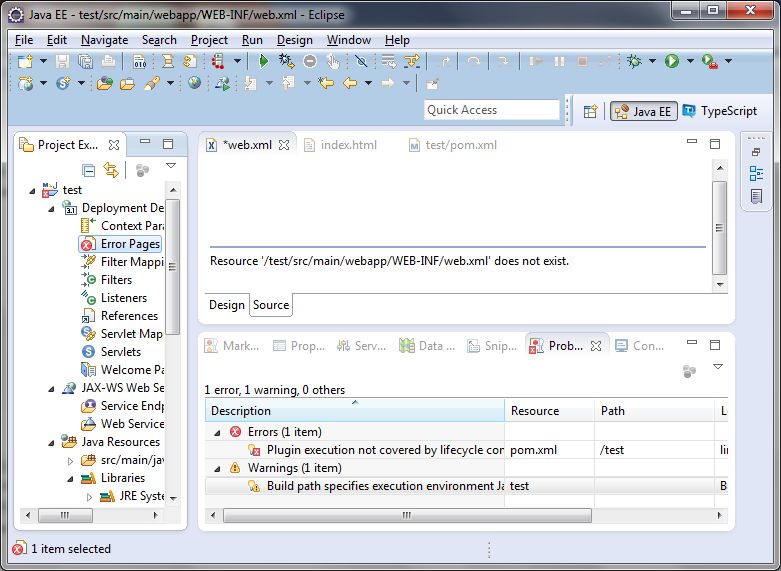Click the New wizard toolbar icon

25,61
